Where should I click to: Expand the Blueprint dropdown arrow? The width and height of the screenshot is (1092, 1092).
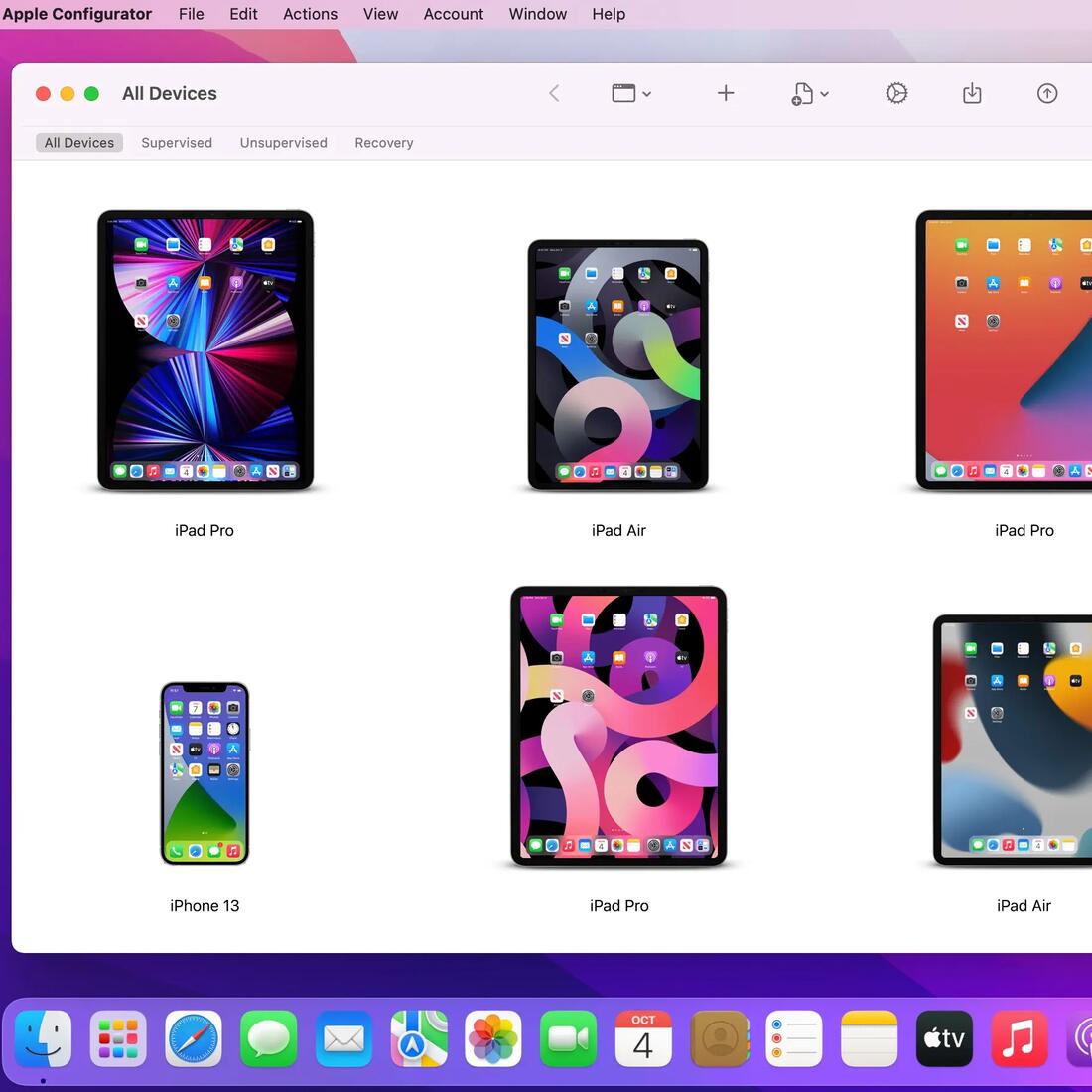click(824, 93)
